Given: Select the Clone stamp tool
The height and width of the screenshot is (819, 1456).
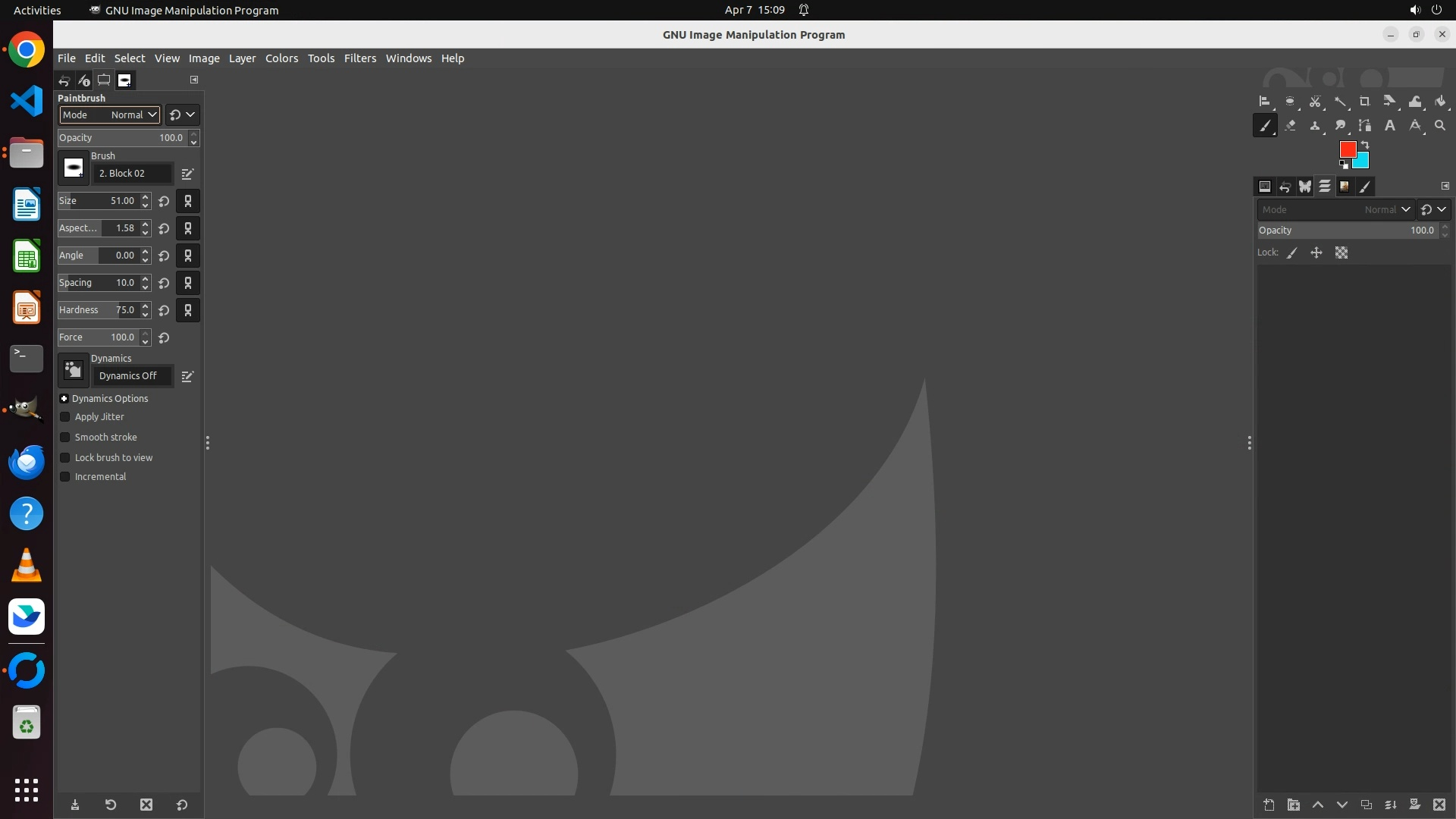Looking at the screenshot, I should 1315,126.
